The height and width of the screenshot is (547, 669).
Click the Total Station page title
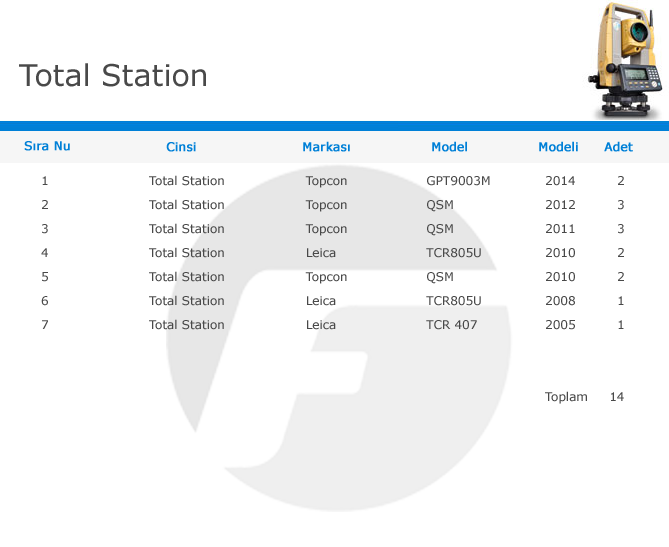coord(113,76)
